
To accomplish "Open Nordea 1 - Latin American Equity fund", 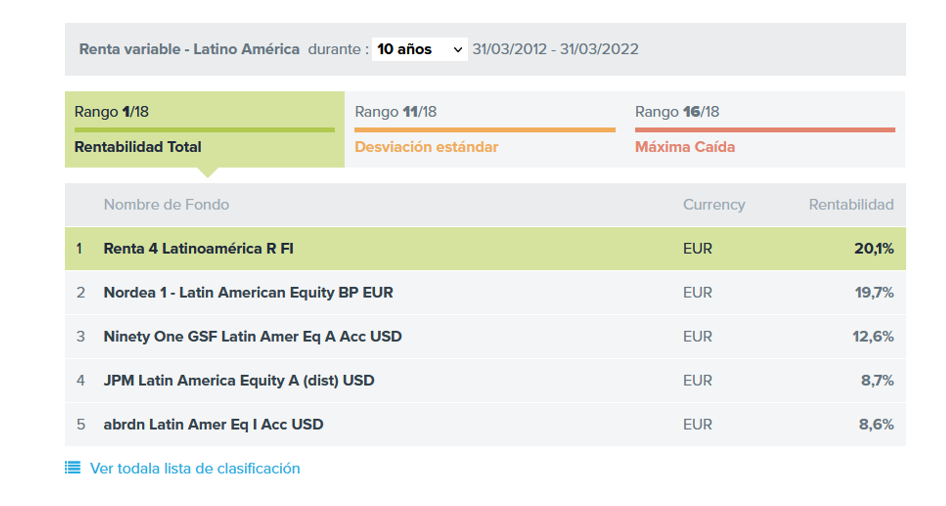I will tap(248, 293).
